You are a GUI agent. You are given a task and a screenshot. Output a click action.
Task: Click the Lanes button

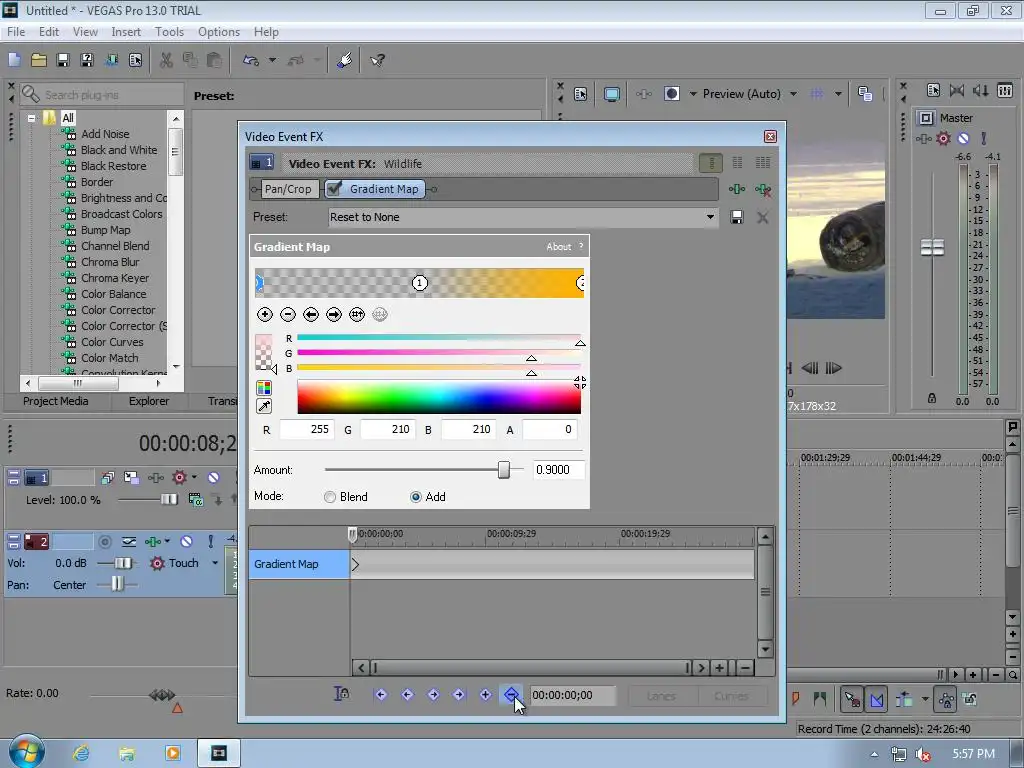pos(662,696)
